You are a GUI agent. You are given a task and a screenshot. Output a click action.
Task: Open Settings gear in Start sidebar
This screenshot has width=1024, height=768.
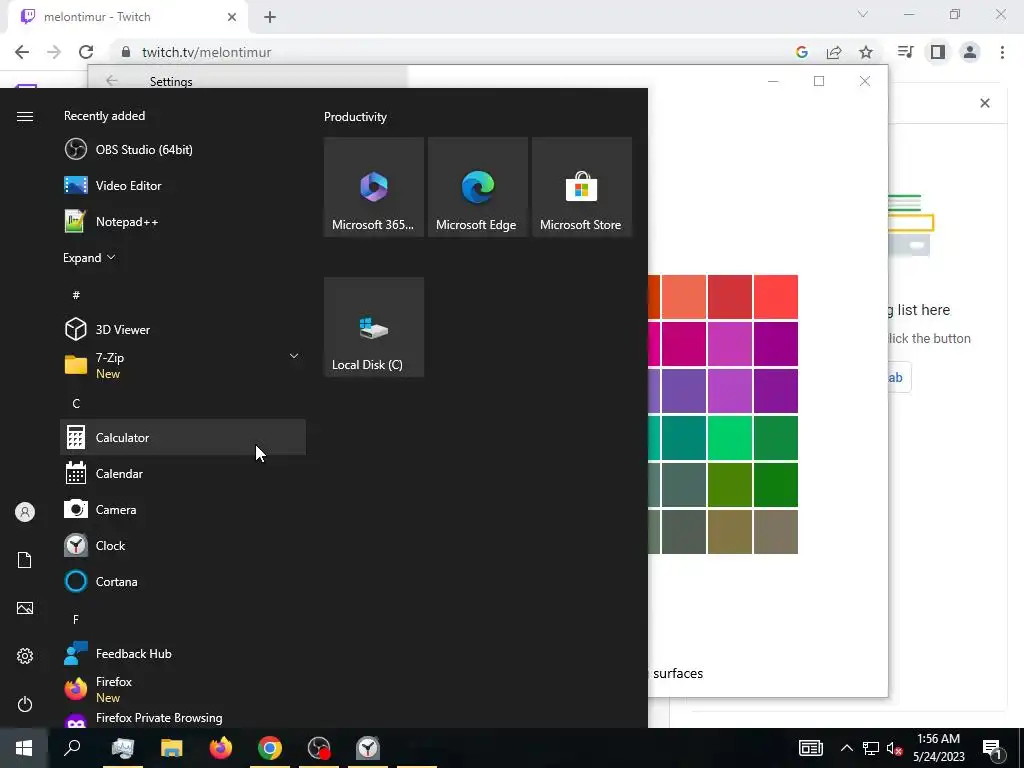[25, 656]
